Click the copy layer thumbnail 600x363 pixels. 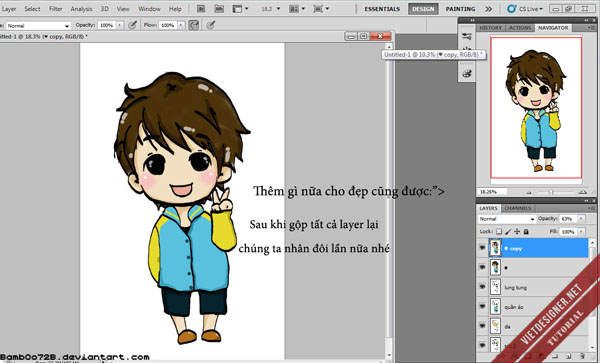(x=495, y=248)
